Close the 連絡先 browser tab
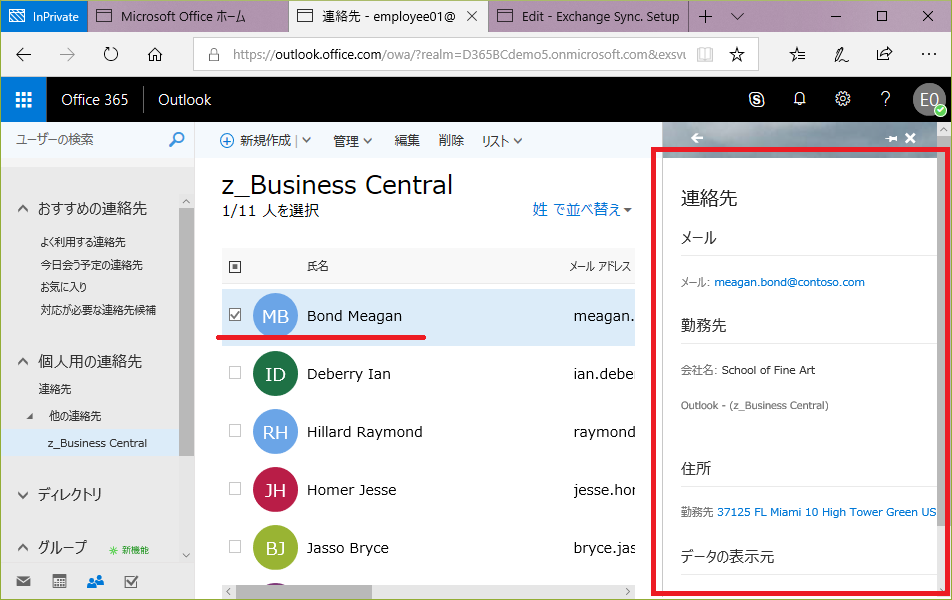This screenshot has height=600, width=952. [472, 16]
